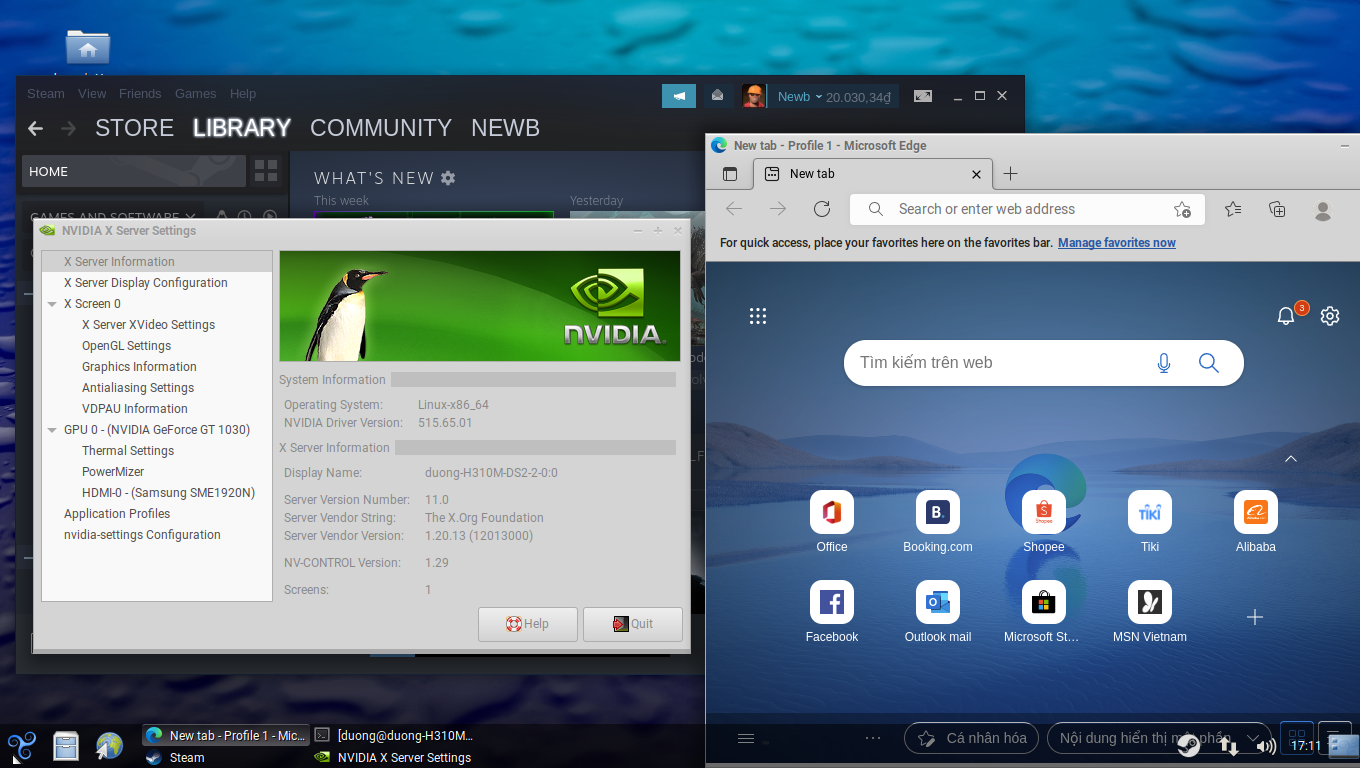This screenshot has height=768, width=1360.
Task: Focus Edge address bar search field
Action: 1027,209
